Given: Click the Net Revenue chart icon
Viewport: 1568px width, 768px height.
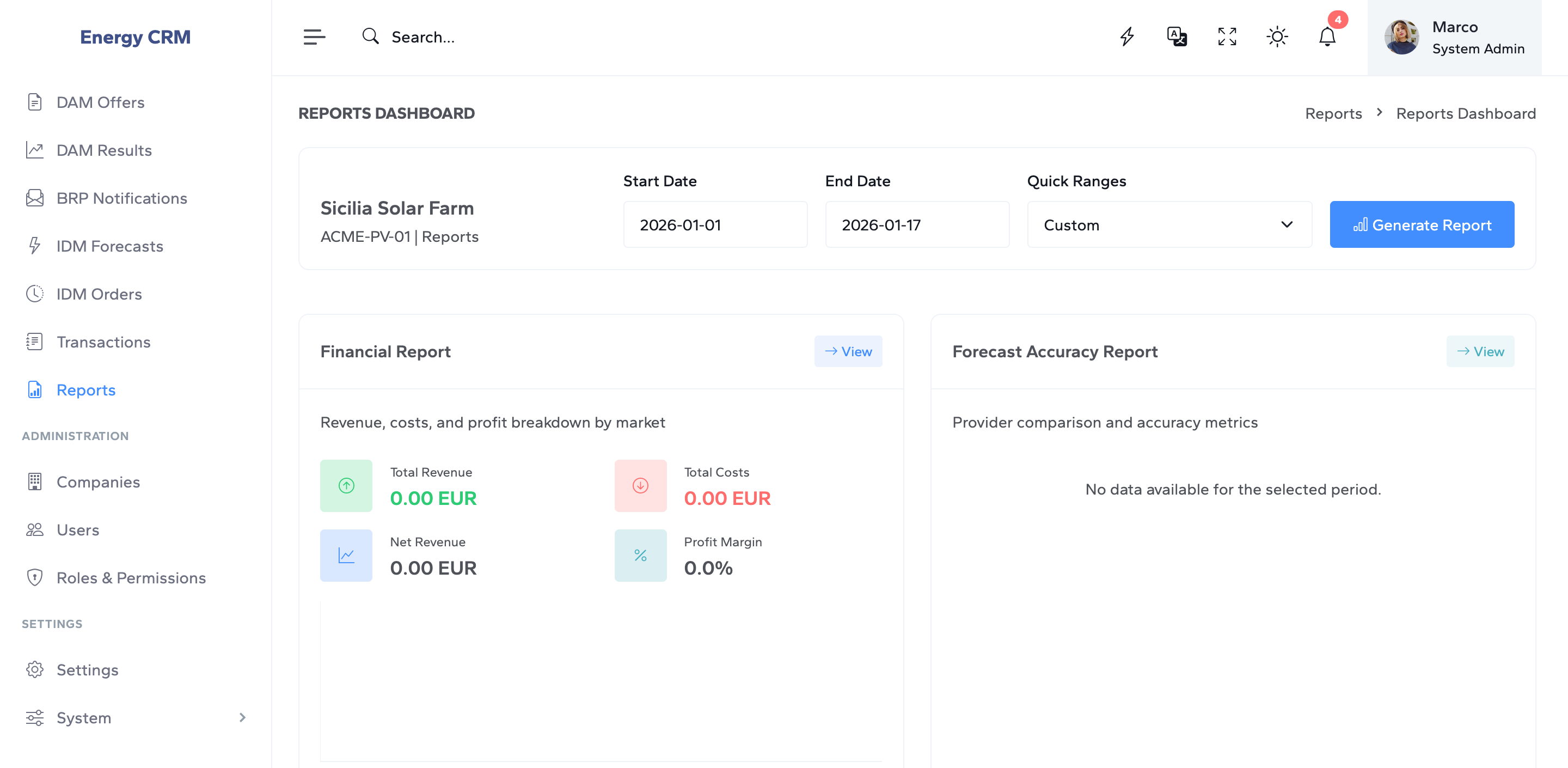Looking at the screenshot, I should [x=346, y=555].
